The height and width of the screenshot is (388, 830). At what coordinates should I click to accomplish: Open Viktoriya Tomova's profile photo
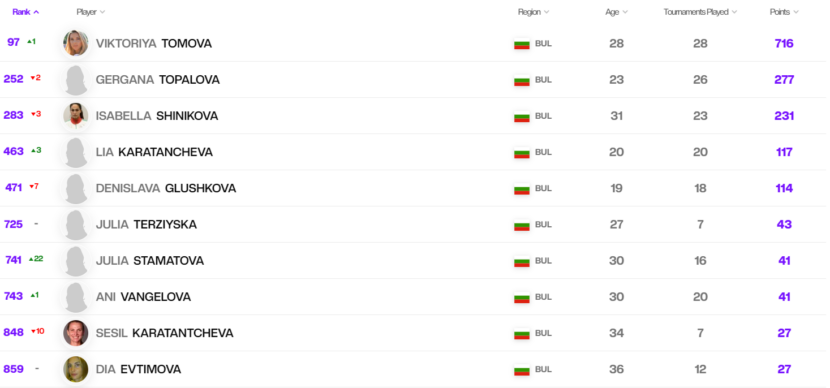click(x=76, y=43)
